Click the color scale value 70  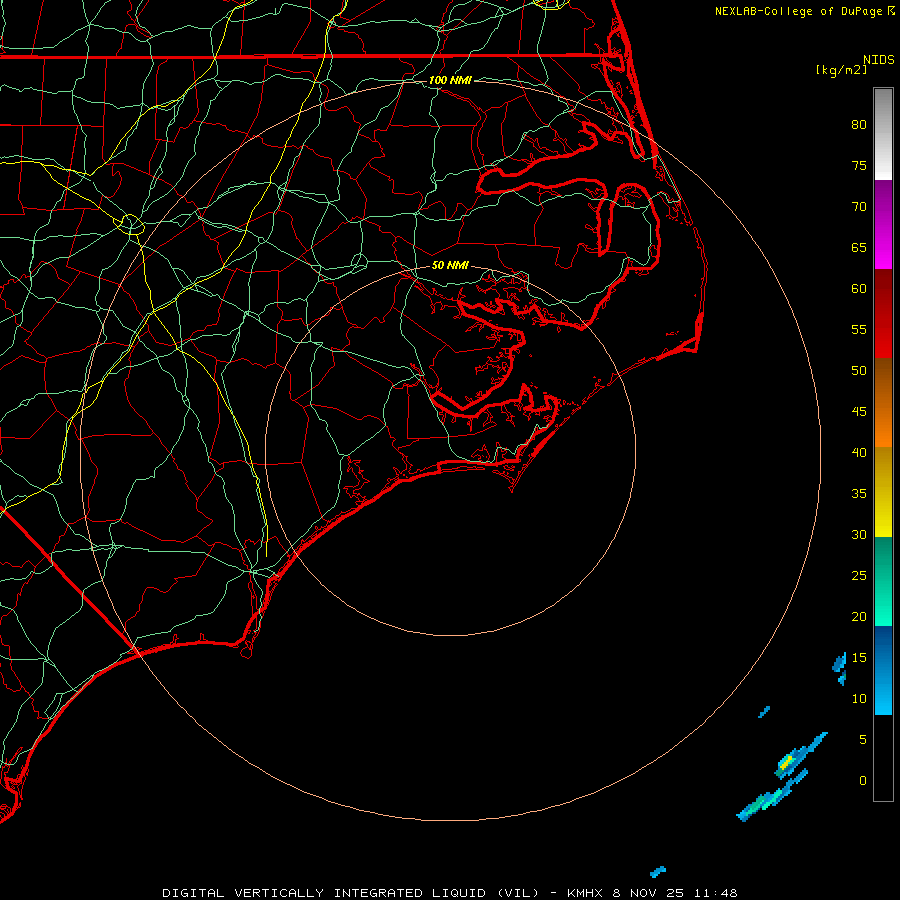(859, 207)
